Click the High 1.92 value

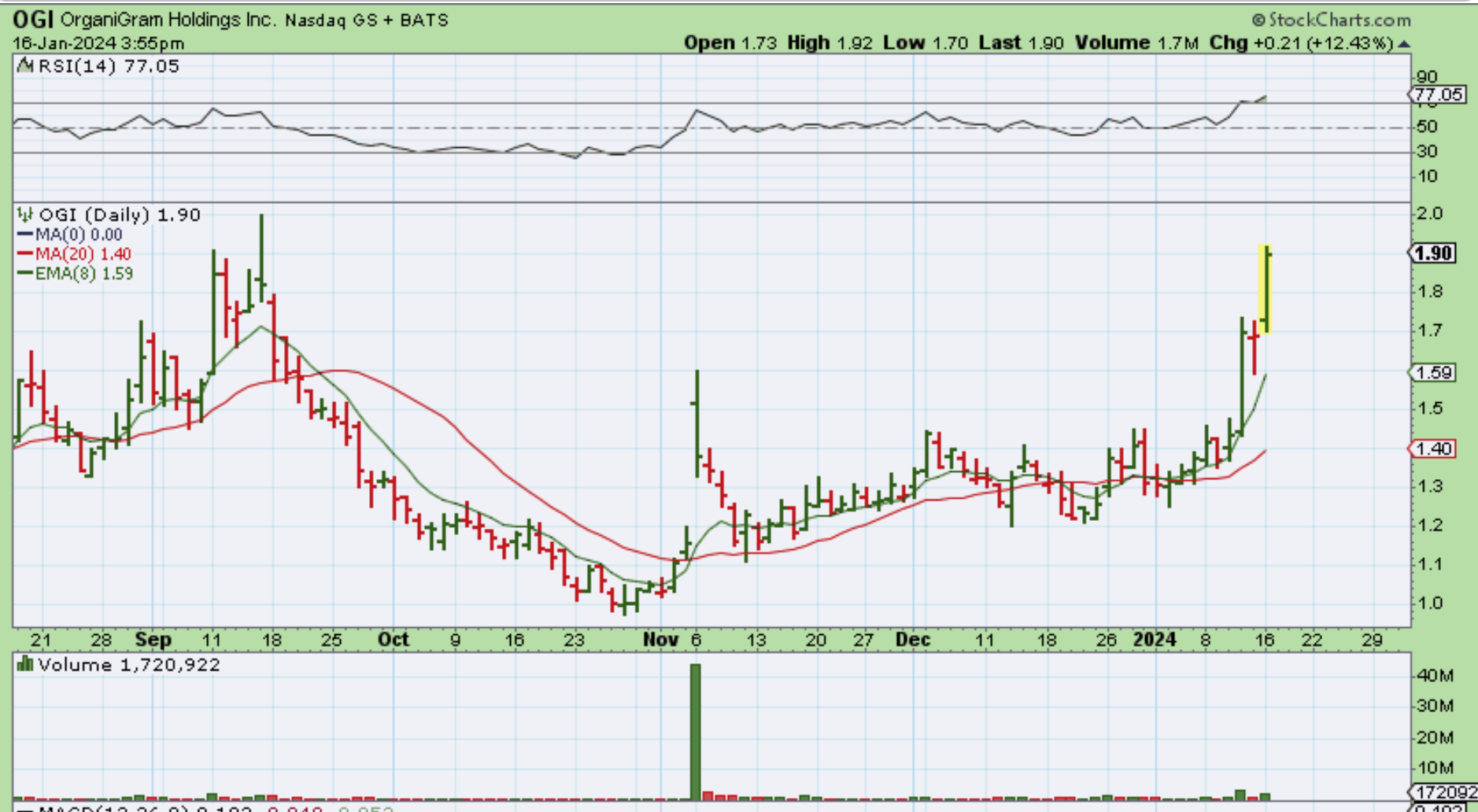tap(830, 43)
